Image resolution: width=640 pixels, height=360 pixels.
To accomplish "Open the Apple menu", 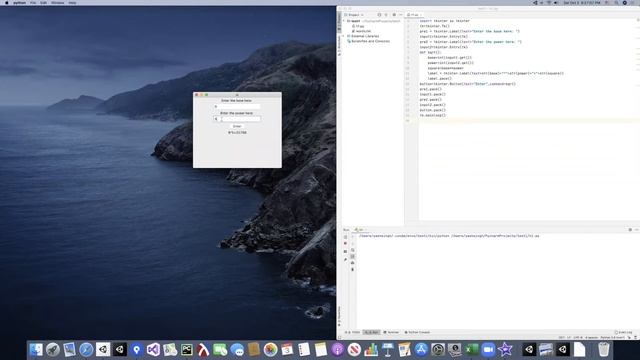I will (7, 3).
